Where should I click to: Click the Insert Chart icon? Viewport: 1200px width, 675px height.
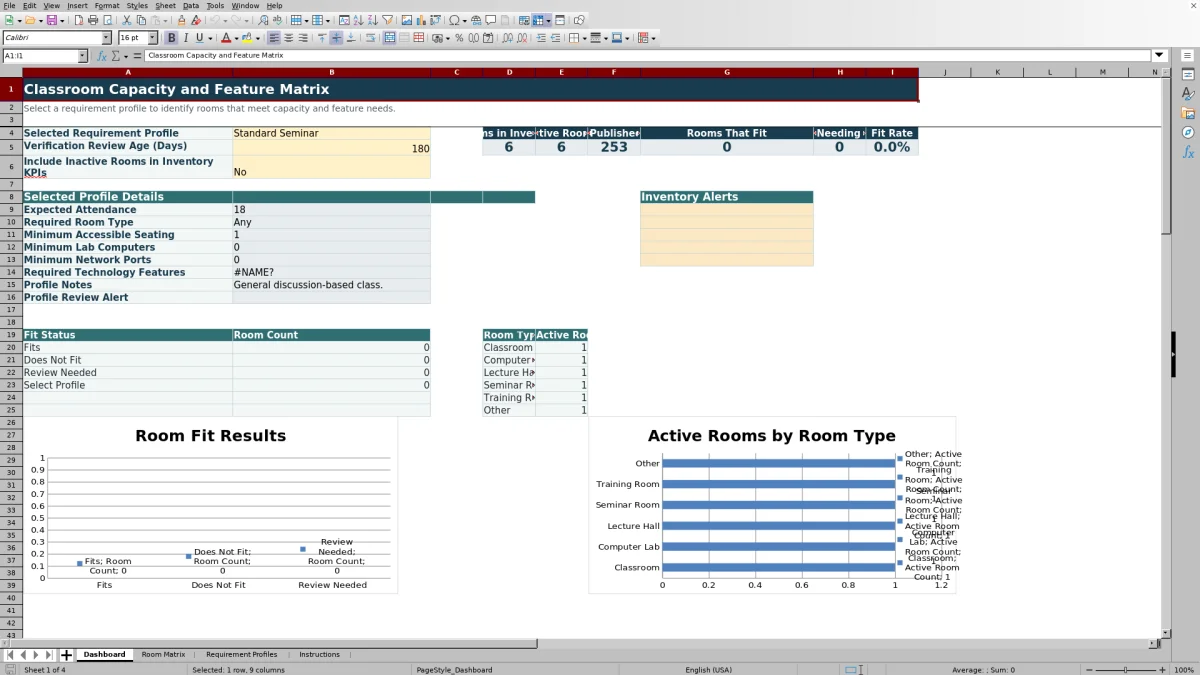click(x=421, y=20)
